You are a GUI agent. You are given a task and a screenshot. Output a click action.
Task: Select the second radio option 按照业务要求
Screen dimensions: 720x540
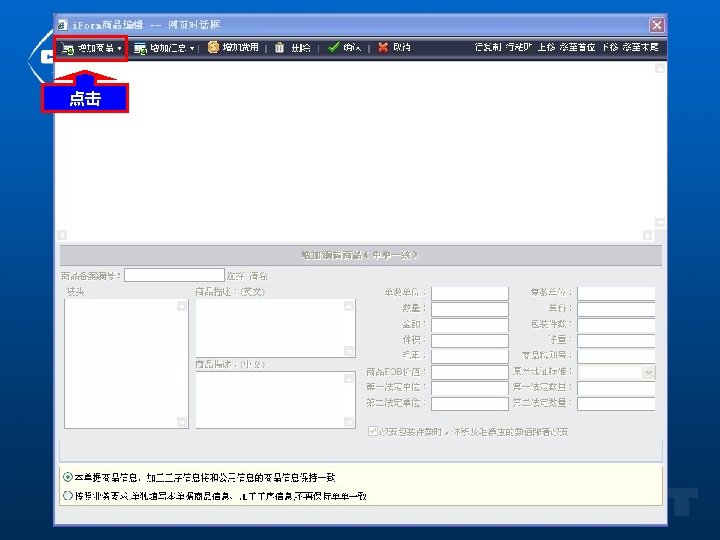tap(68, 495)
